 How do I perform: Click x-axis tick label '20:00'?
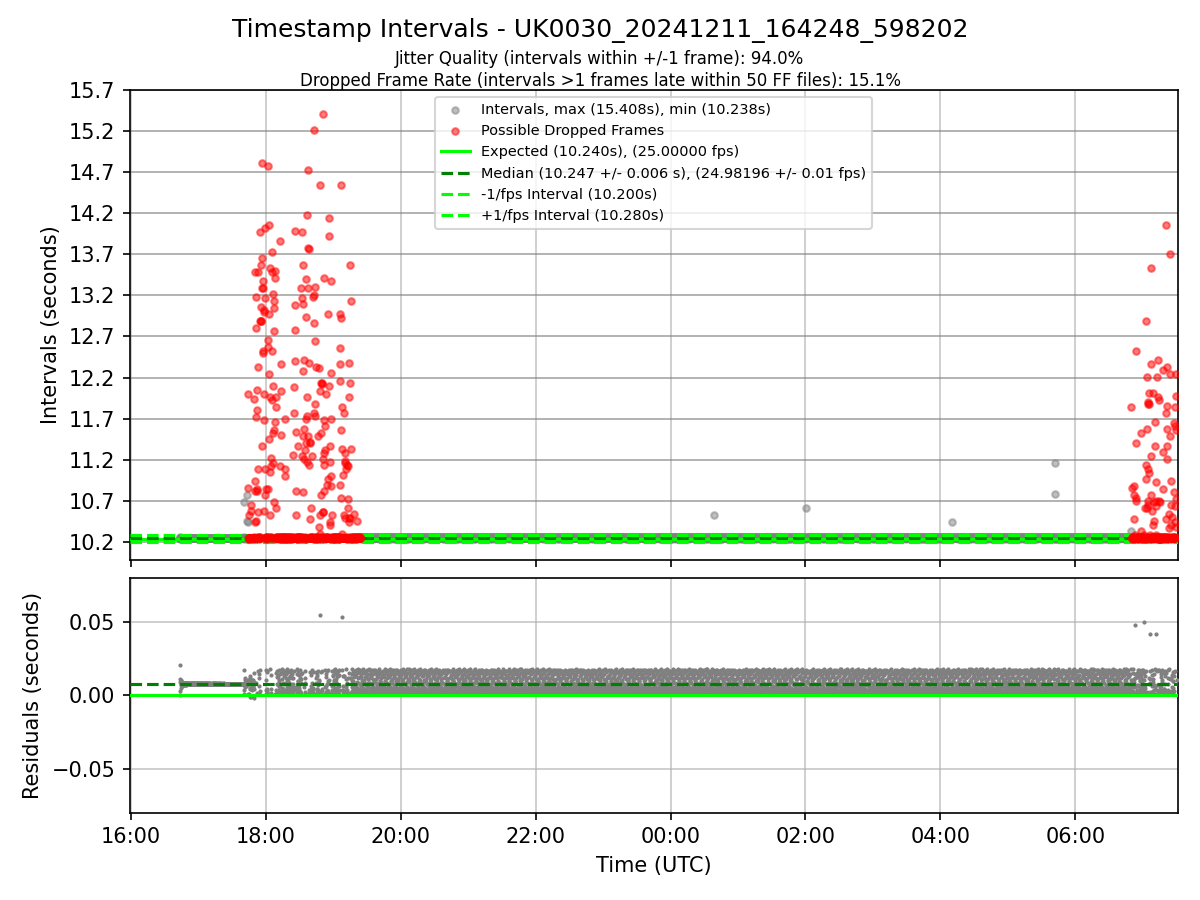click(x=401, y=834)
